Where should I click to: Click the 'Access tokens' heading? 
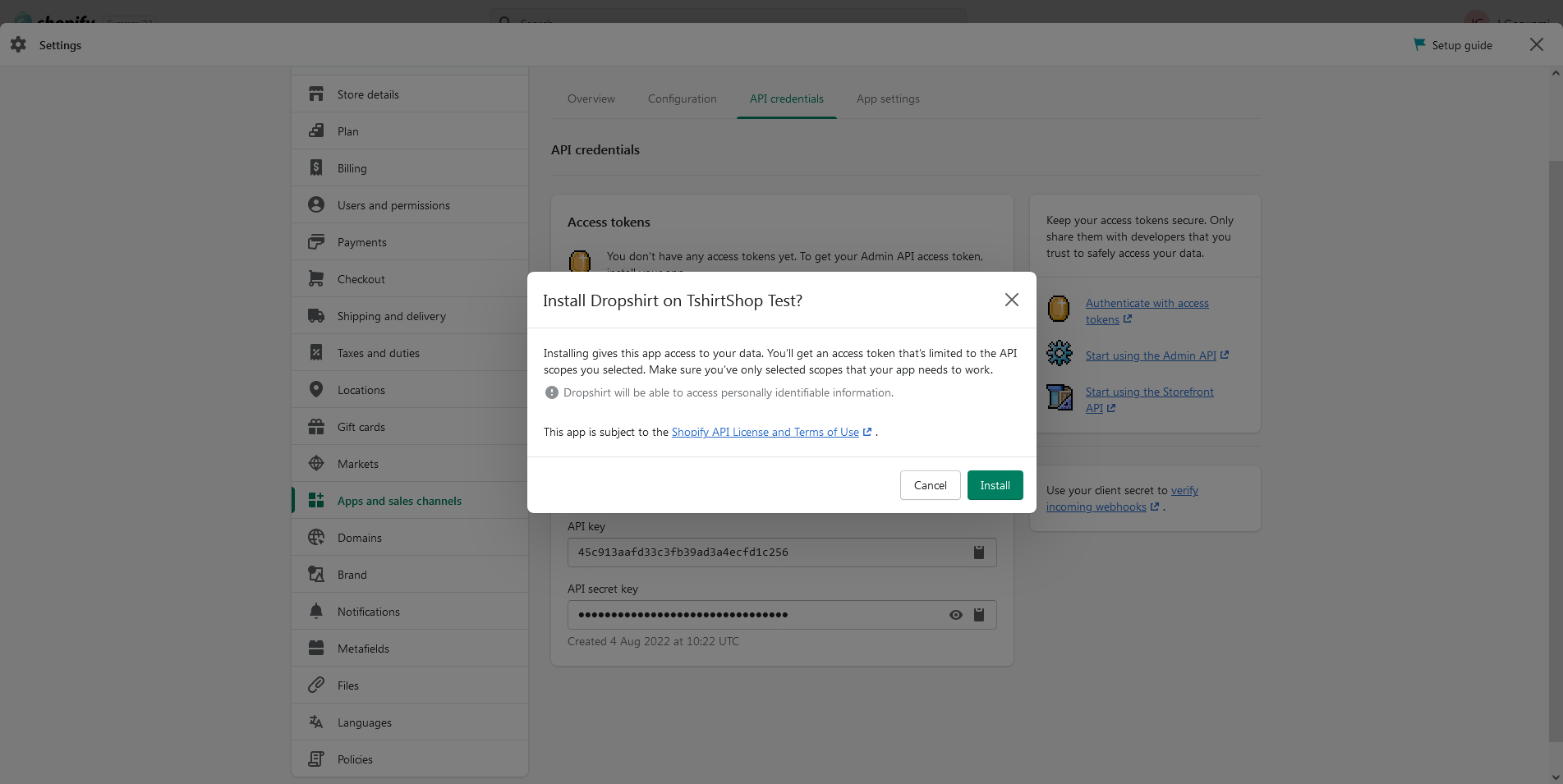[609, 222]
